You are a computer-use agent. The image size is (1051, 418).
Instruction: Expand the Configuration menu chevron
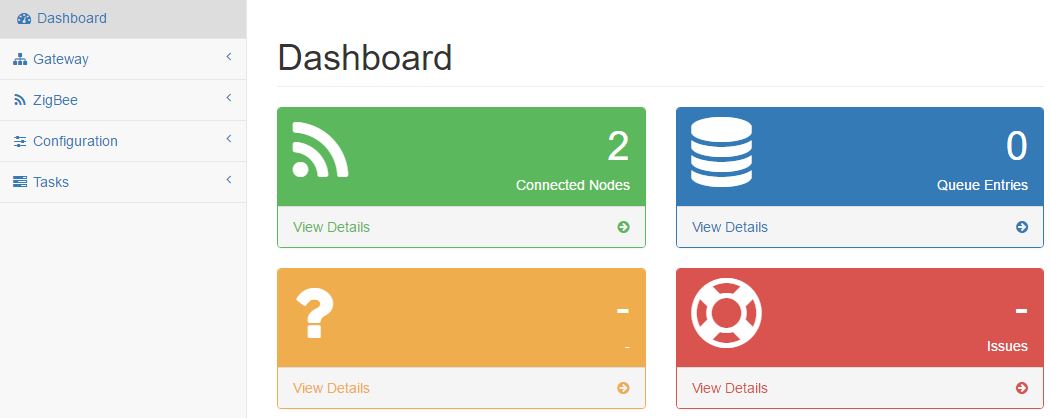229,139
